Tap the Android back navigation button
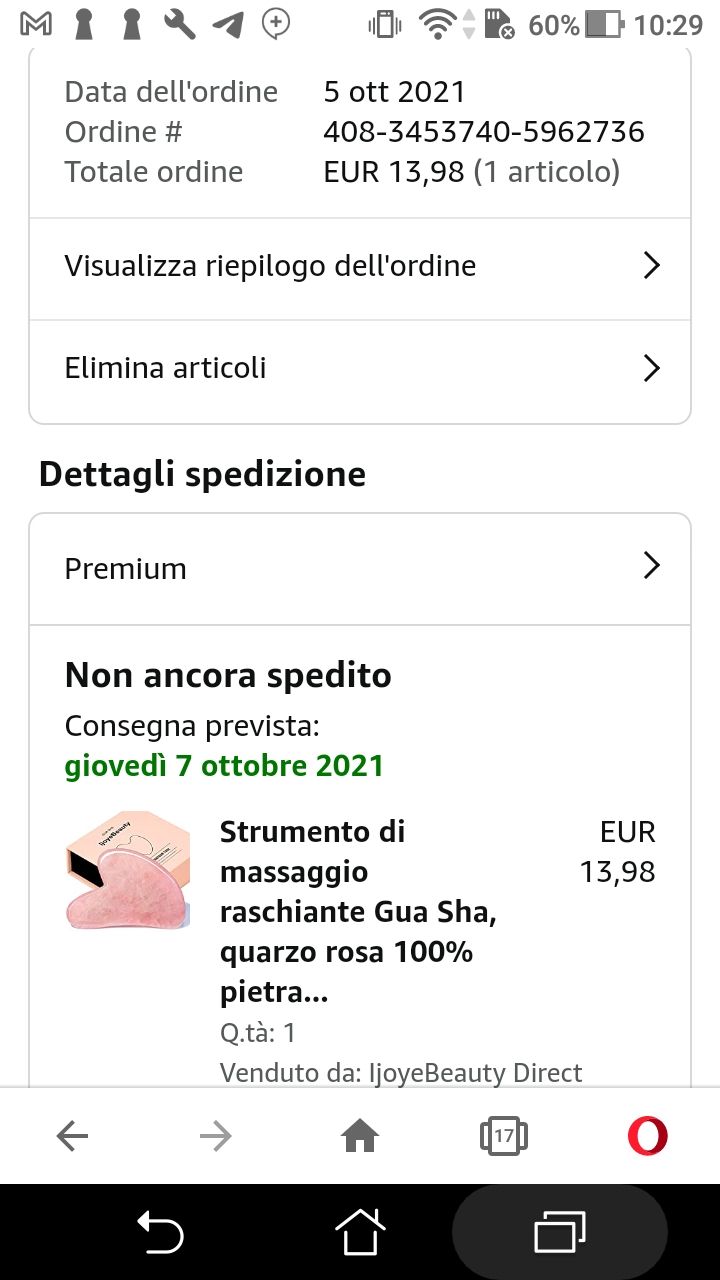This screenshot has height=1280, width=720. click(x=160, y=1232)
